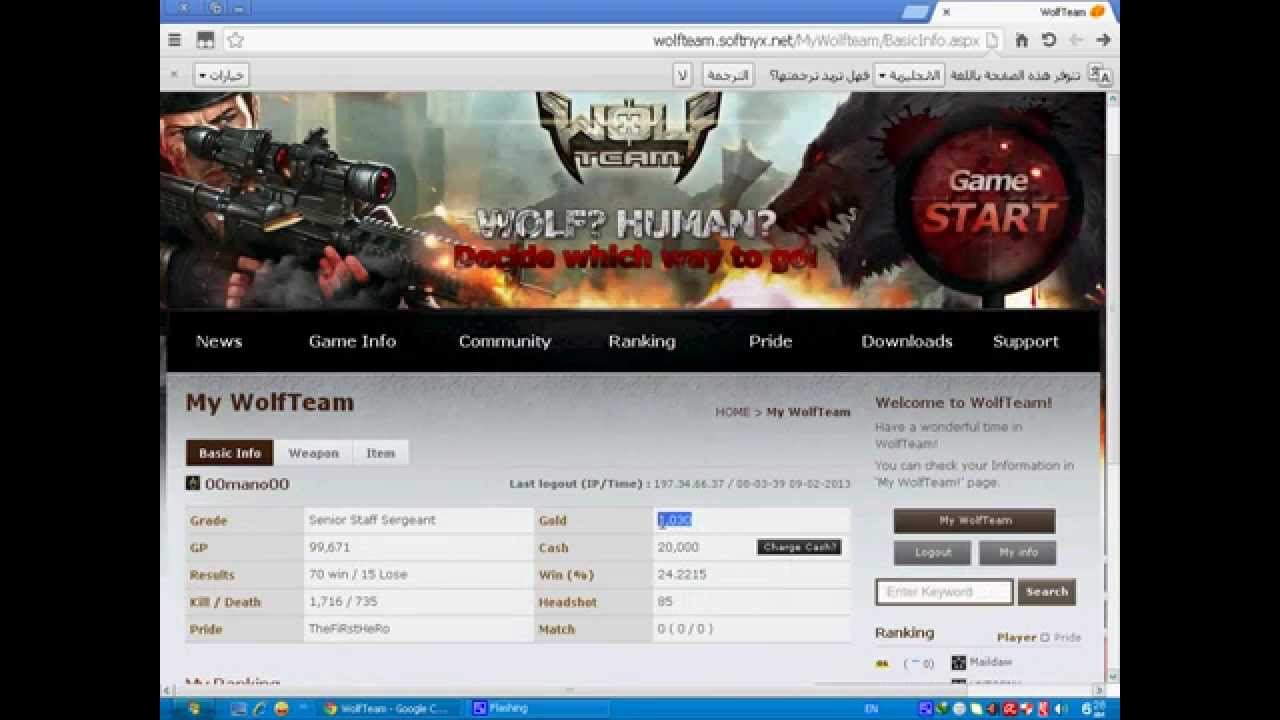Open the Support menu
The height and width of the screenshot is (720, 1280).
click(x=1025, y=341)
